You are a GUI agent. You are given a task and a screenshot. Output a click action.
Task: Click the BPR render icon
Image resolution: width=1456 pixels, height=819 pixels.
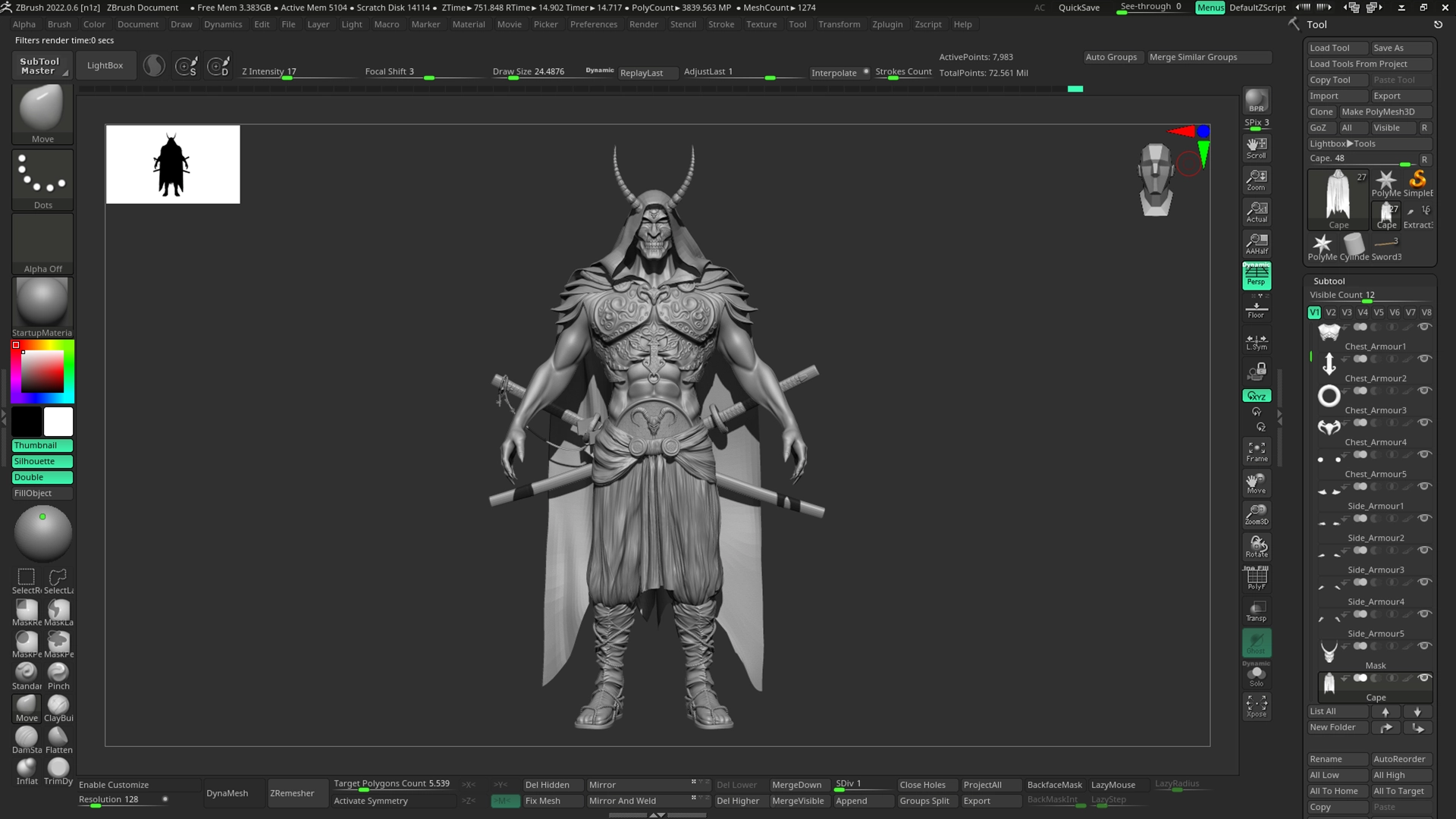[1256, 100]
